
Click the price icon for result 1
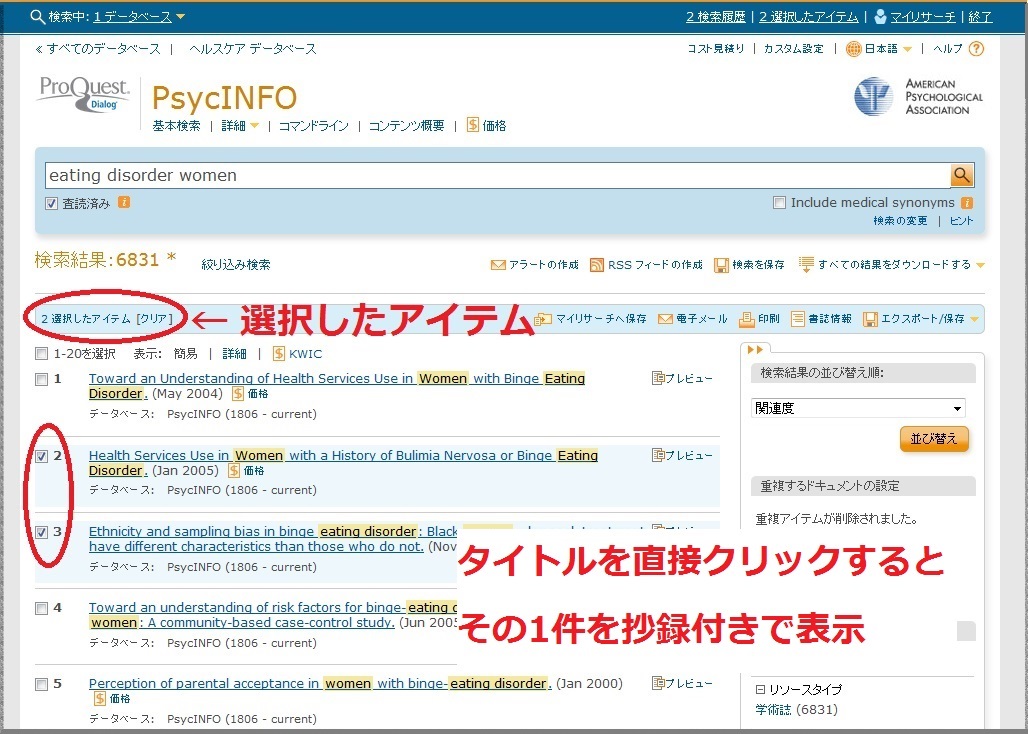pyautogui.click(x=238, y=394)
